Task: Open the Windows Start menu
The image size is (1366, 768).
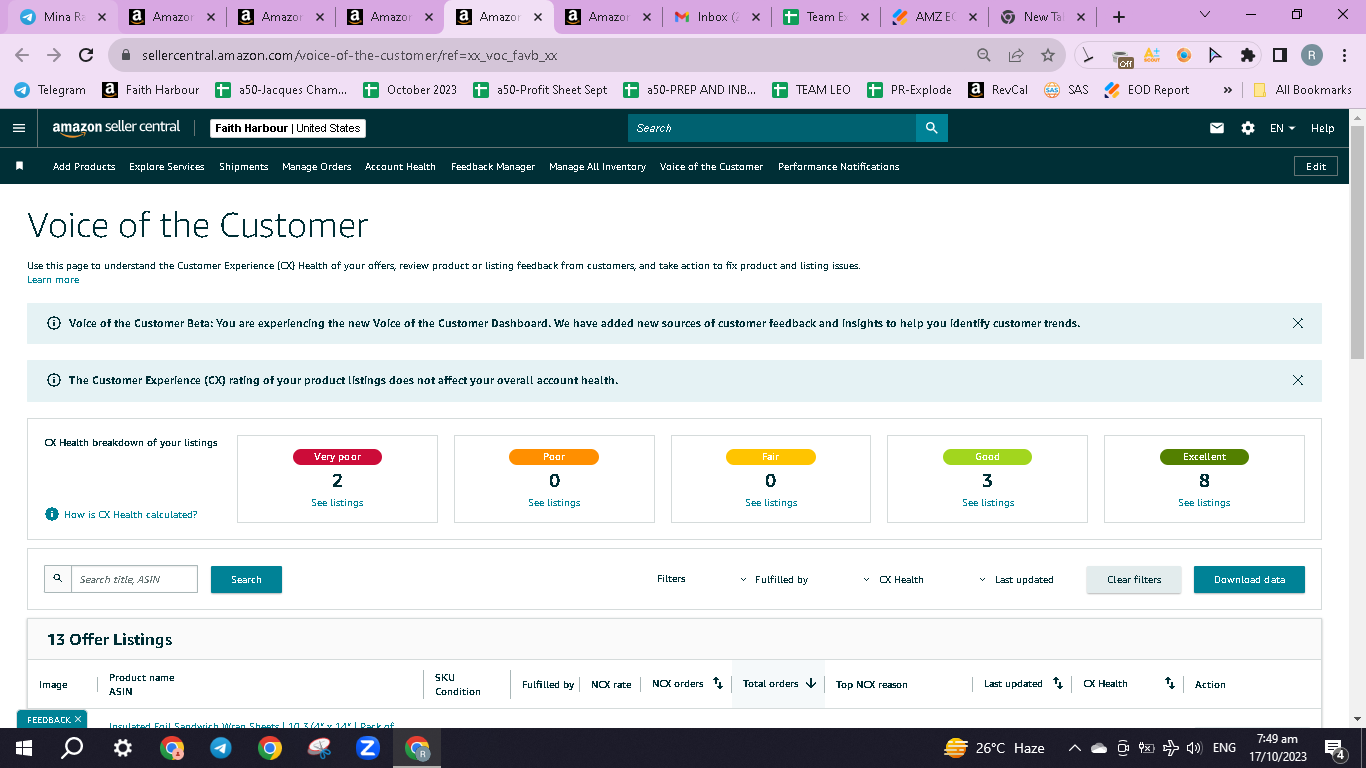Action: 24,748
